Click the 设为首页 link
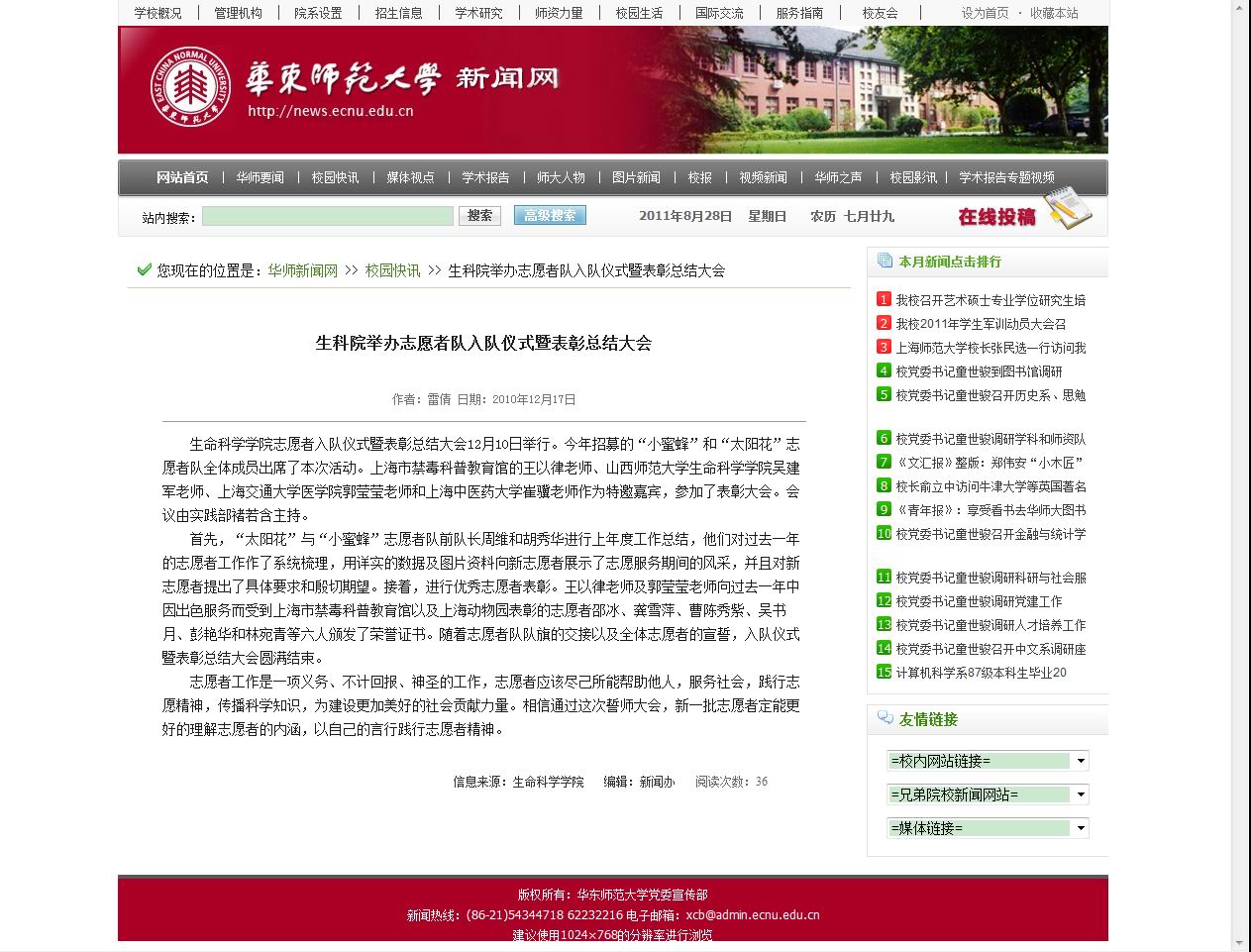Viewport: 1251px width, 952px height. click(985, 13)
